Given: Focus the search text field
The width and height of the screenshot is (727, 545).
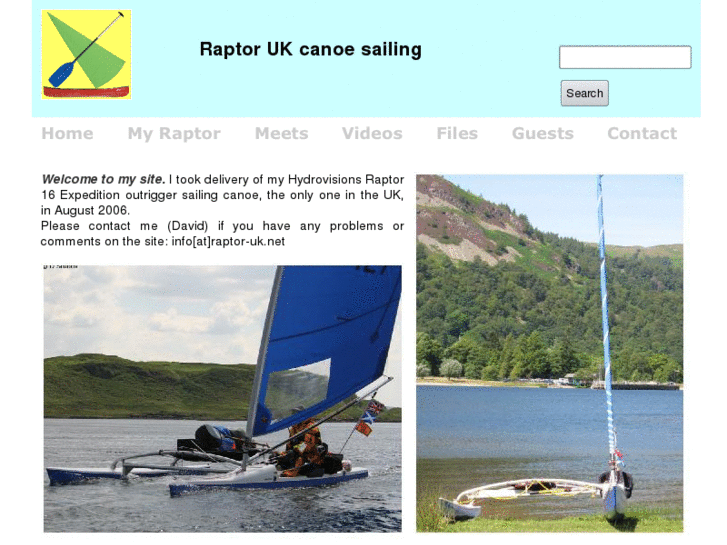Looking at the screenshot, I should click(625, 57).
